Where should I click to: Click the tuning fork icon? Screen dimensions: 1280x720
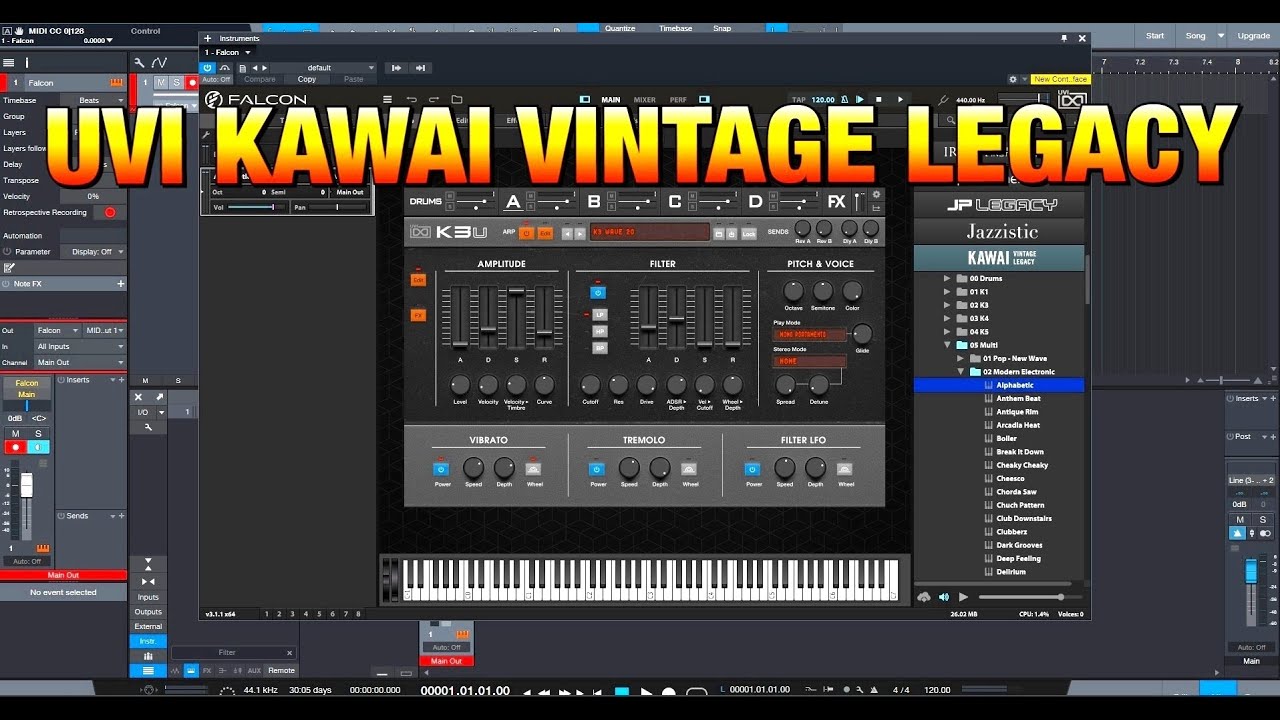click(x=943, y=100)
